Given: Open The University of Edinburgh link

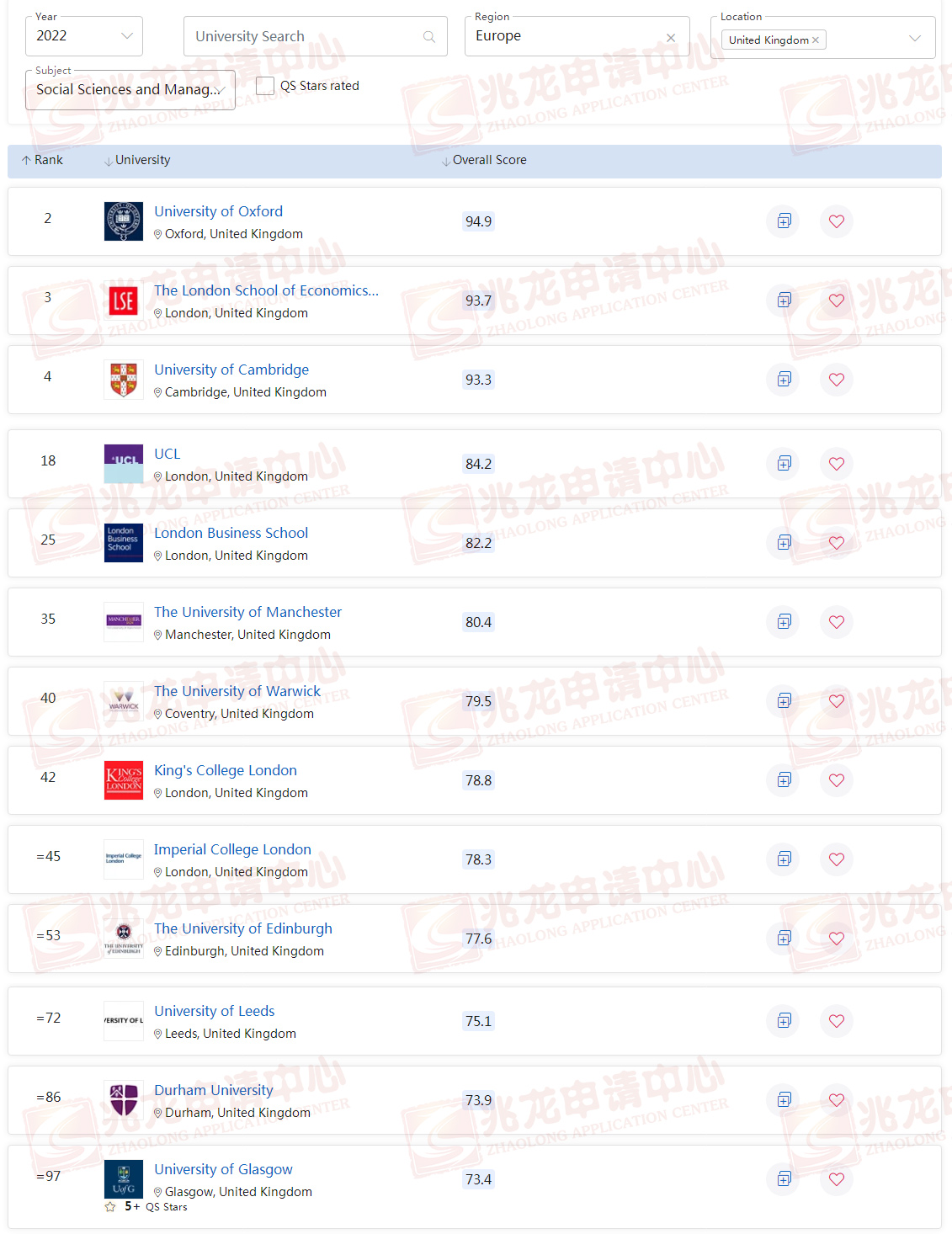Looking at the screenshot, I should click(242, 928).
